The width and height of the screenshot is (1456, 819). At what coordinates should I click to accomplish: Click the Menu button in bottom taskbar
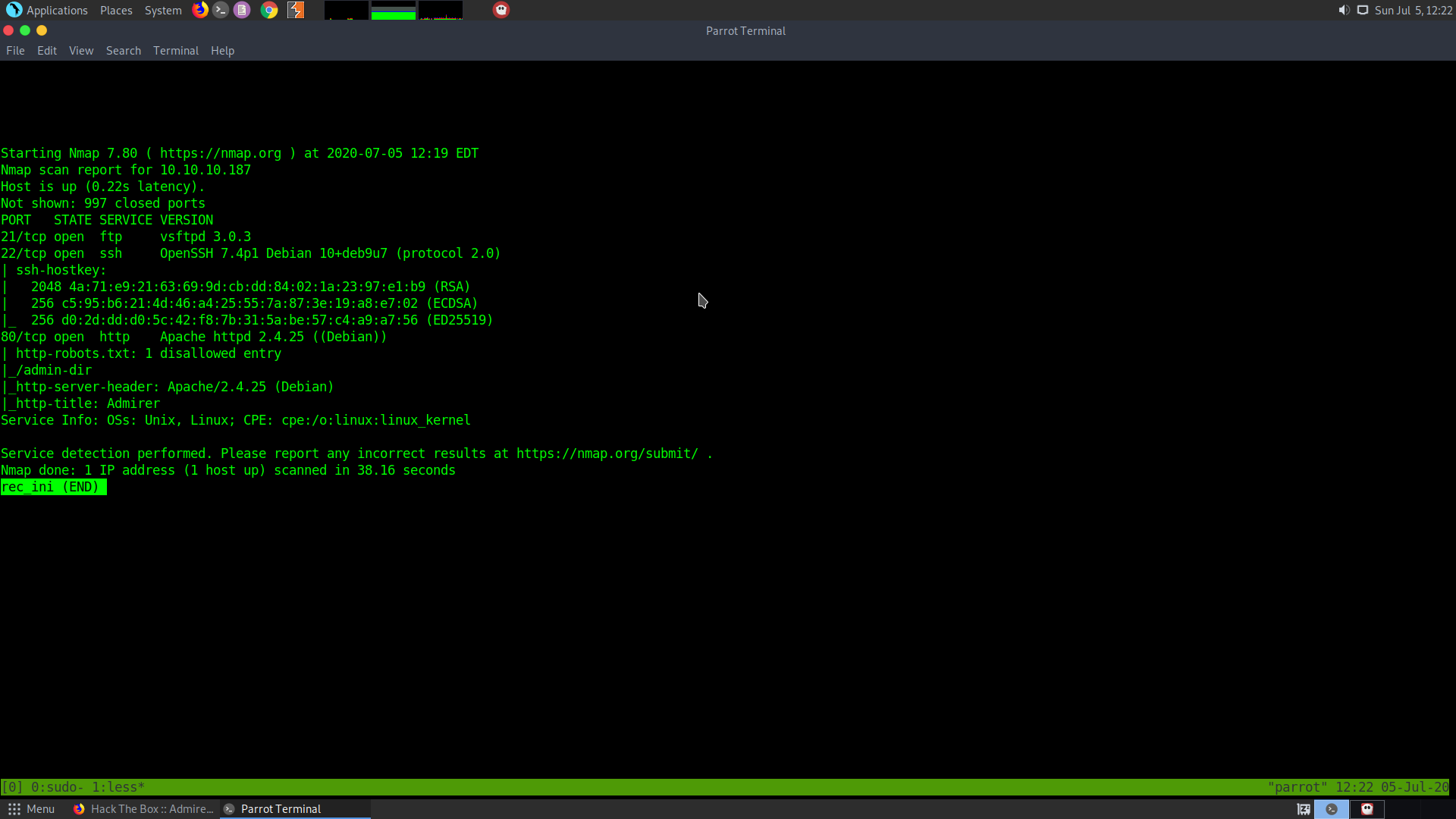[x=31, y=809]
